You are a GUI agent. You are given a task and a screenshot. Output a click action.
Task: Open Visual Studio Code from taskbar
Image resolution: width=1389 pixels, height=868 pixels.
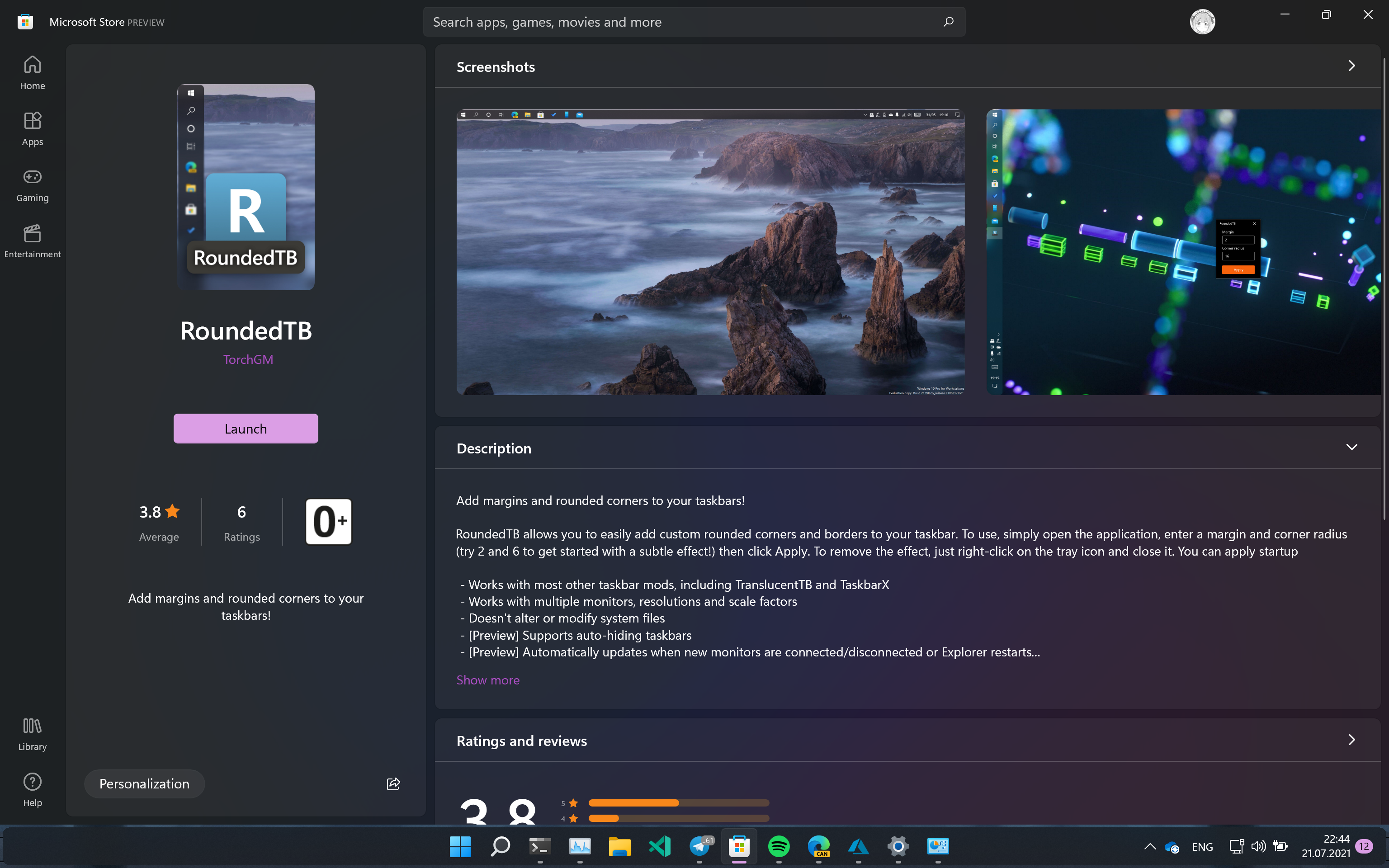(660, 846)
